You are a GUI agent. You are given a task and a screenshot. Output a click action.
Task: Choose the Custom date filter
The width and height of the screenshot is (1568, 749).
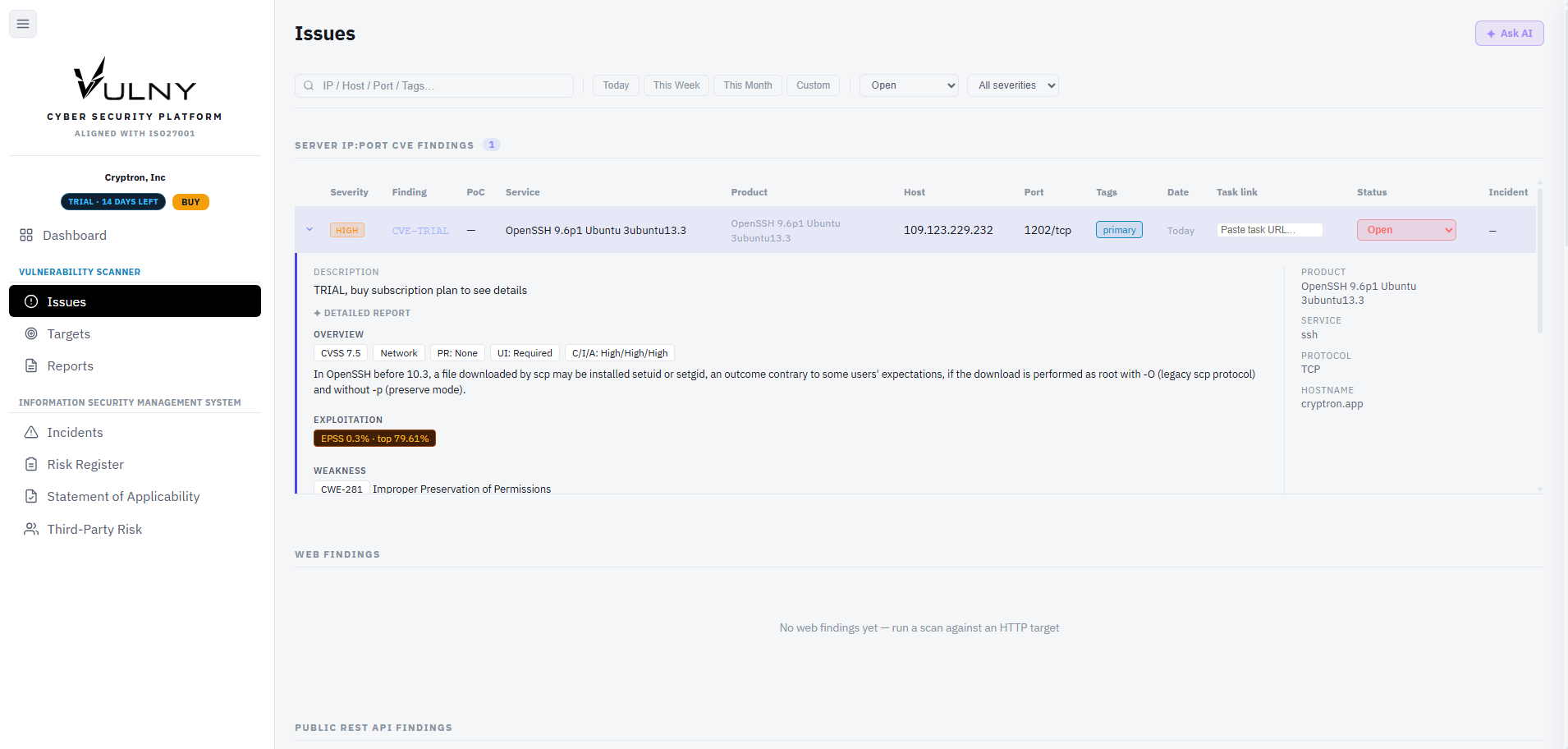[x=813, y=85]
